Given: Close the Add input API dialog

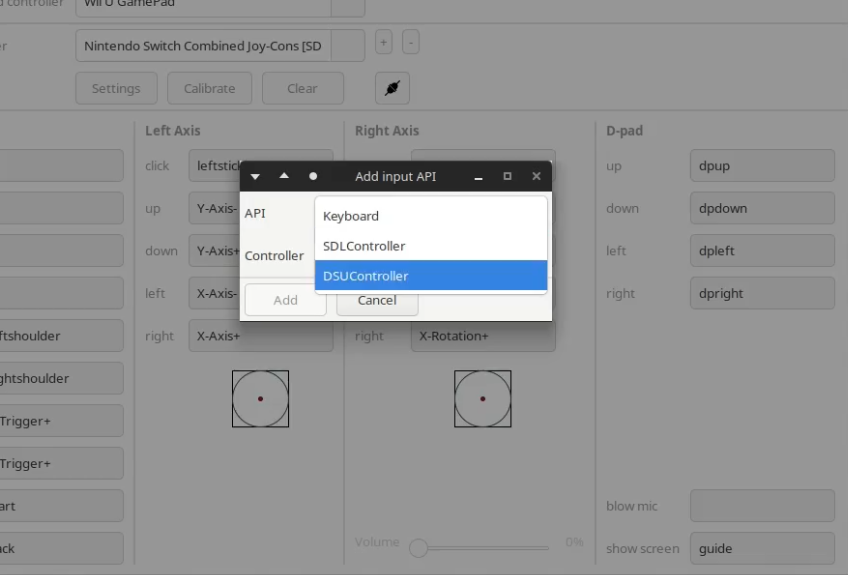Looking at the screenshot, I should point(536,176).
